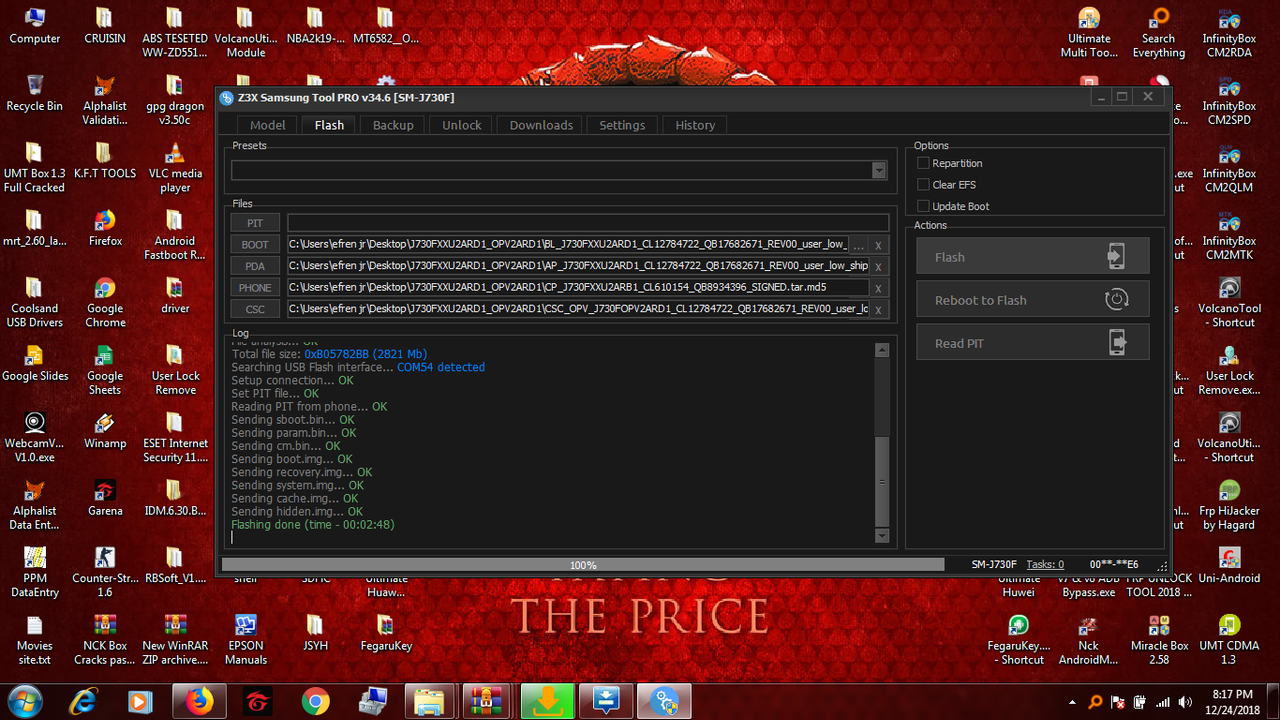
Task: Click the phone icon on Read PIT button
Action: (x=1117, y=343)
